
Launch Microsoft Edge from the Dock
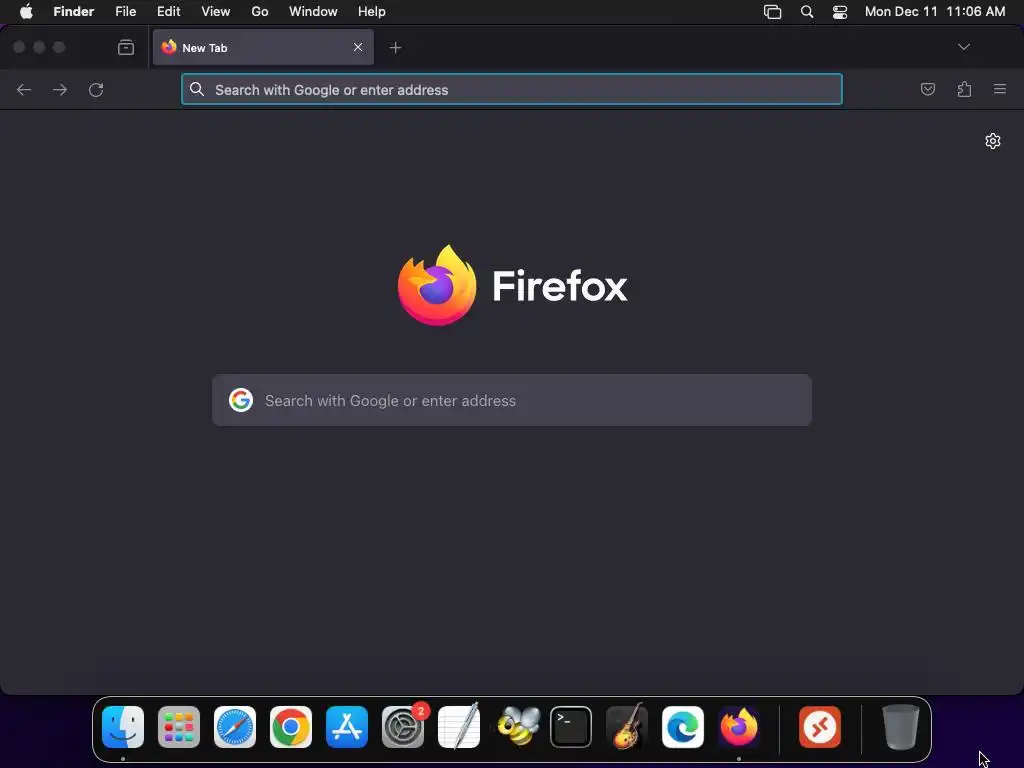[683, 727]
